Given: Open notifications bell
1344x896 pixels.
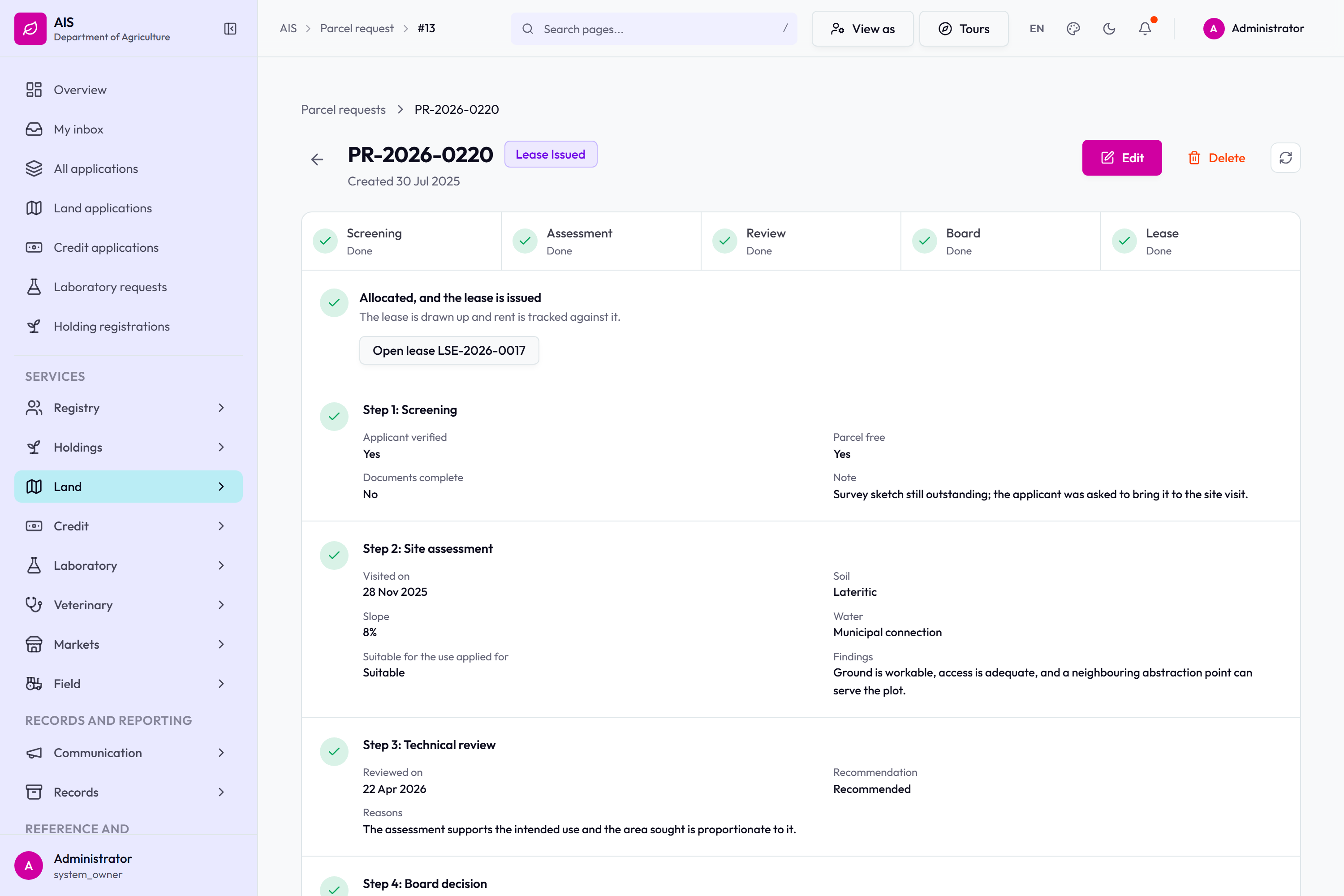Looking at the screenshot, I should tap(1145, 29).
